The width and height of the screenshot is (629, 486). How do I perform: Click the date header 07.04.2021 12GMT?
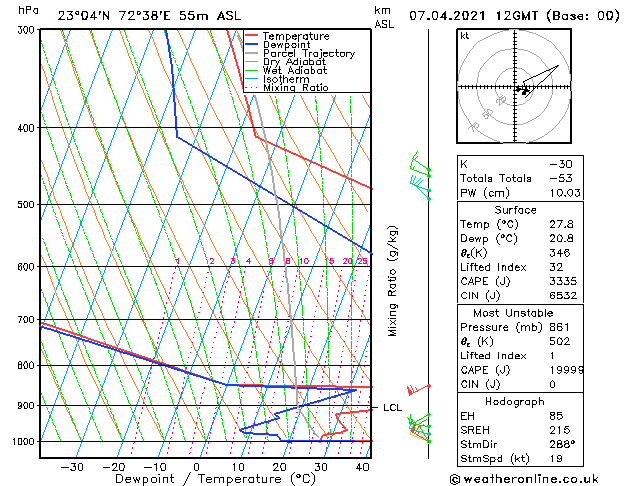[x=513, y=15]
